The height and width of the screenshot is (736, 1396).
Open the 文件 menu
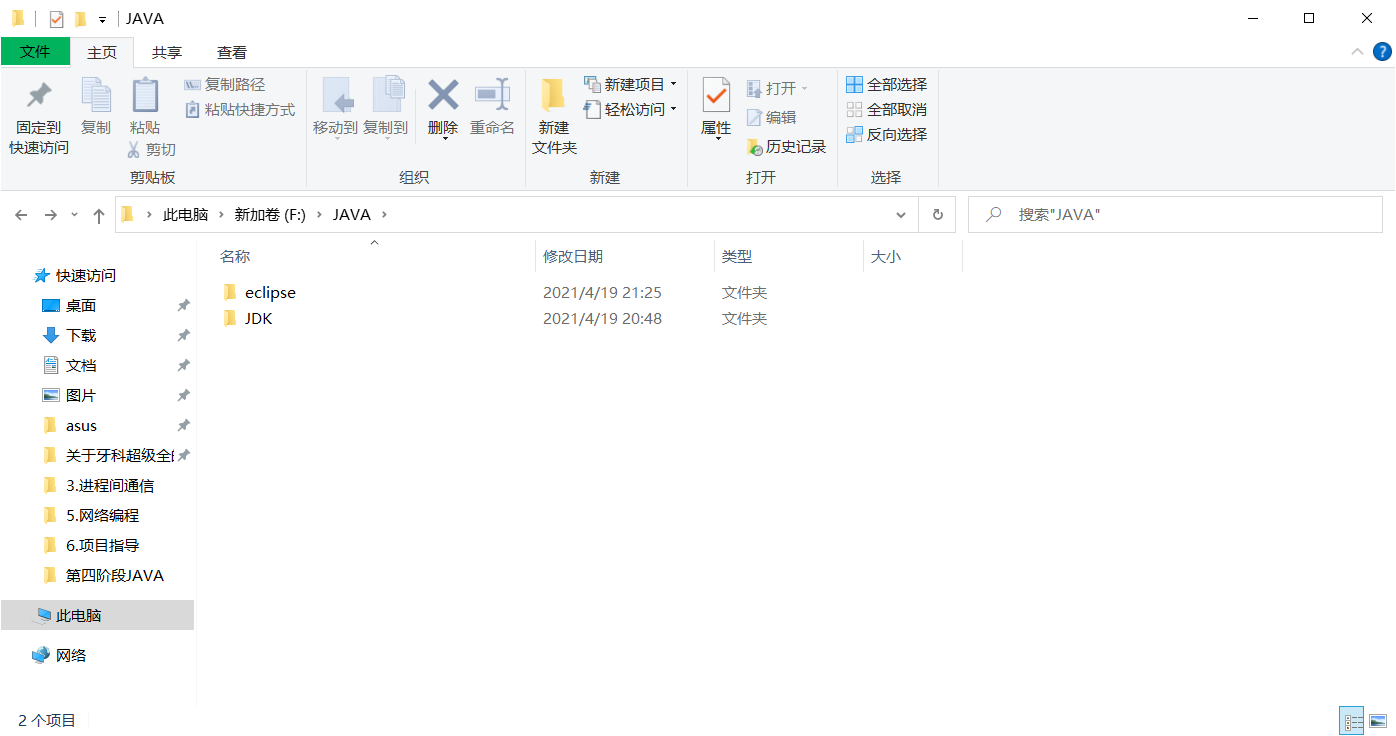click(x=35, y=52)
